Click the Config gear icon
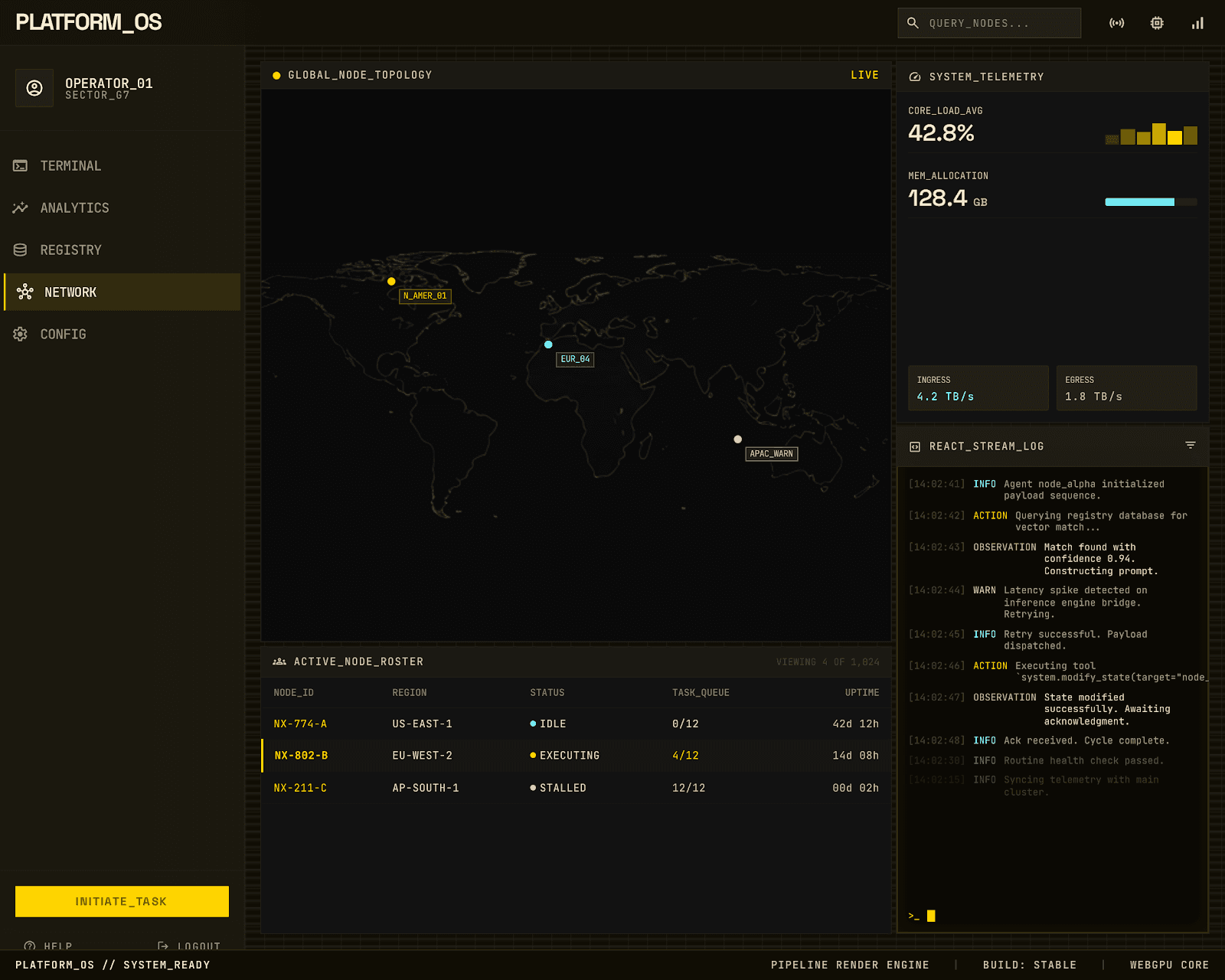1225x980 pixels. click(21, 334)
